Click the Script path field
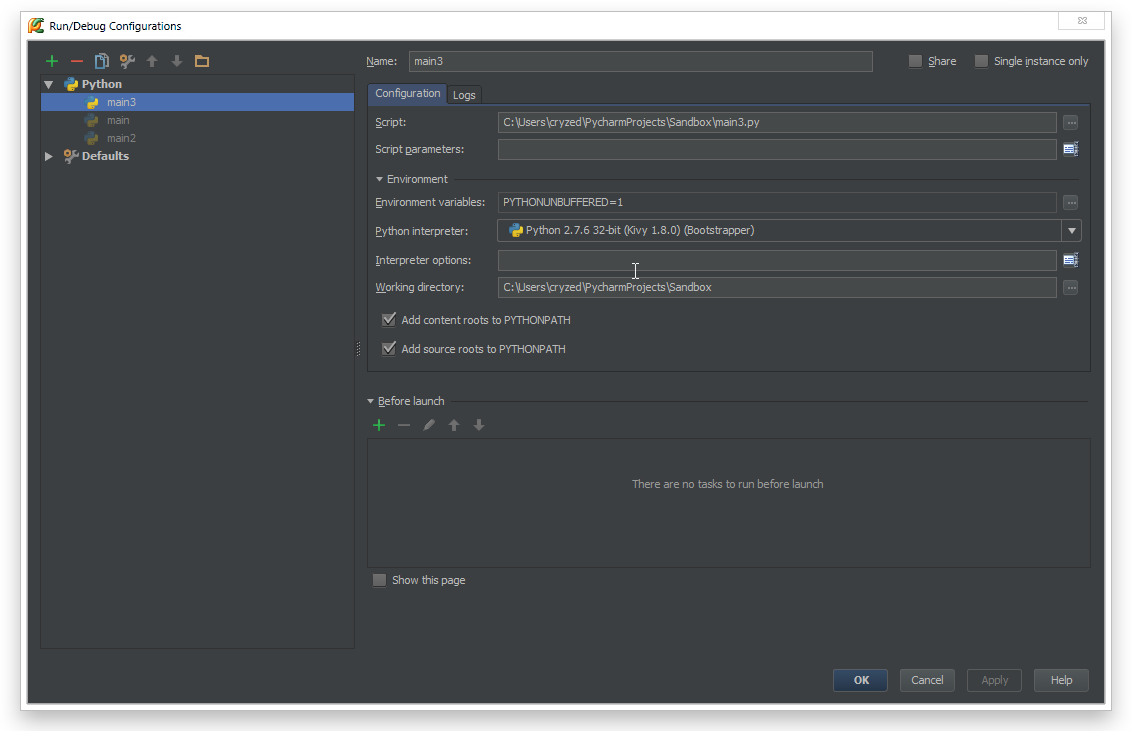The image size is (1132, 731). click(x=777, y=123)
